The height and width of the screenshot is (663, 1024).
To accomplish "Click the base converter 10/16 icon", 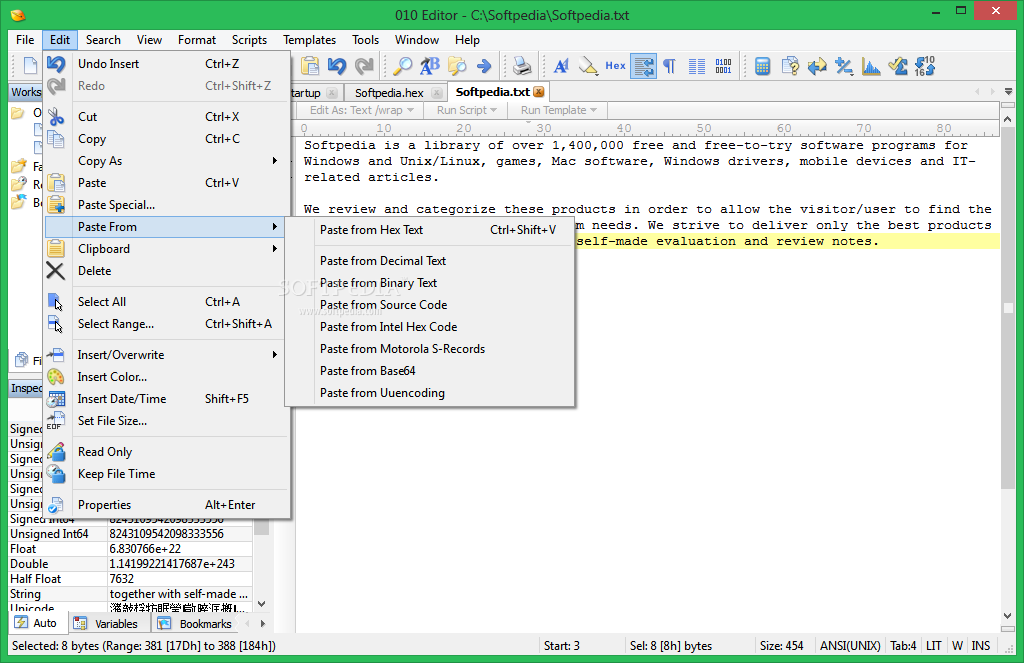I will (x=925, y=66).
